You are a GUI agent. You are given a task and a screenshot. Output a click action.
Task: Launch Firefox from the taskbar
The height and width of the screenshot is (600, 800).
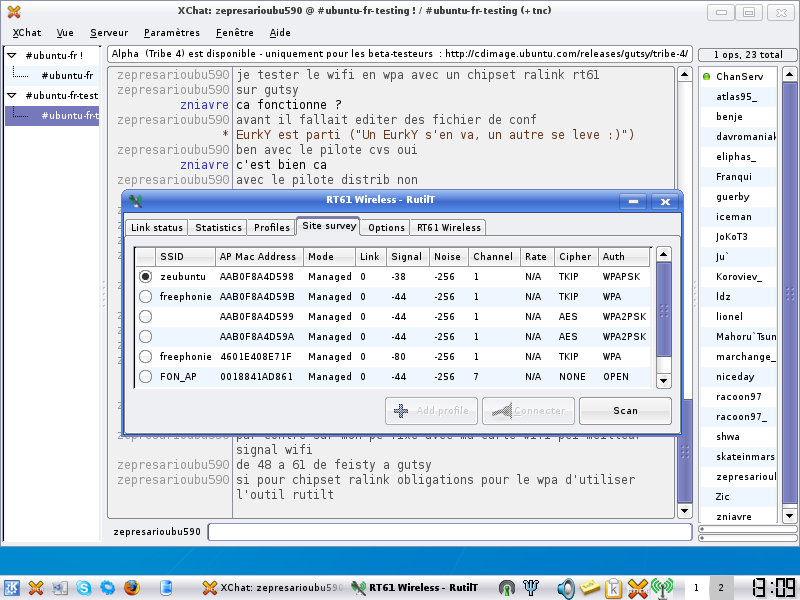click(131, 588)
